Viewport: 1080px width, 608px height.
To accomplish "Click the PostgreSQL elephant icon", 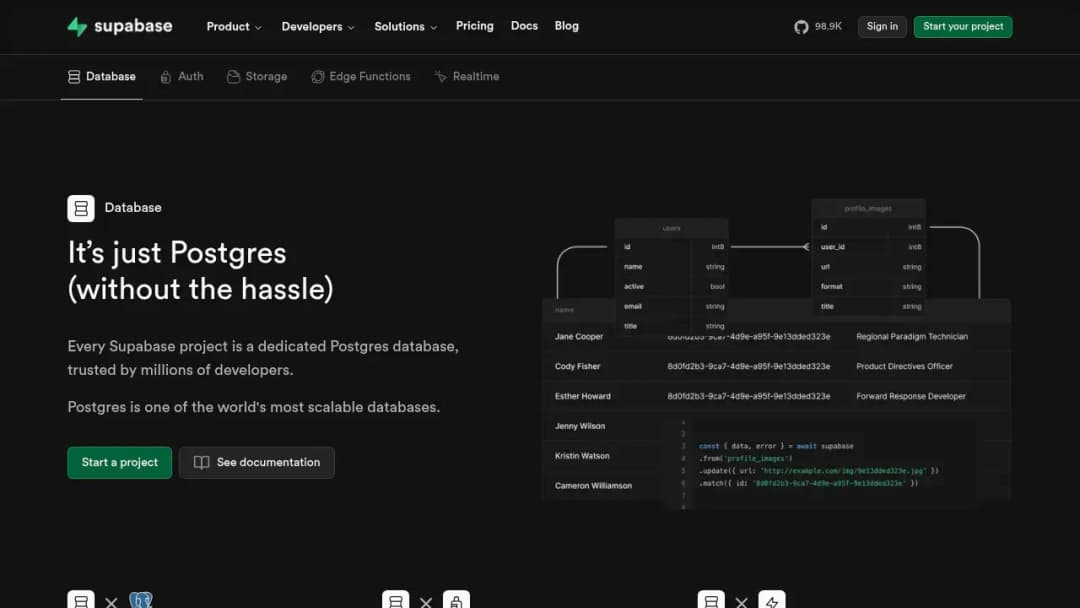I will pos(141,600).
